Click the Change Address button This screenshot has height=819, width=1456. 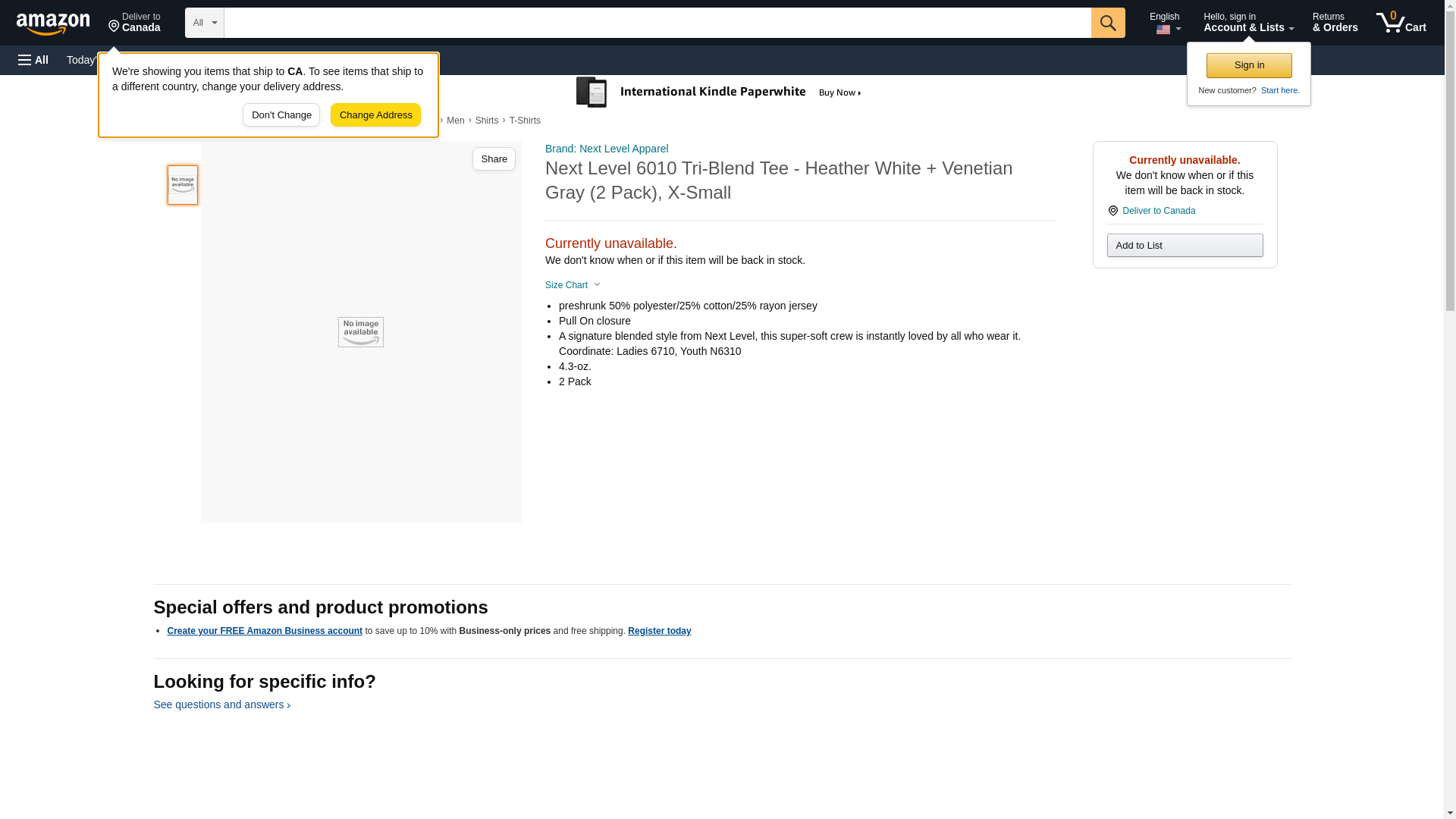click(375, 115)
